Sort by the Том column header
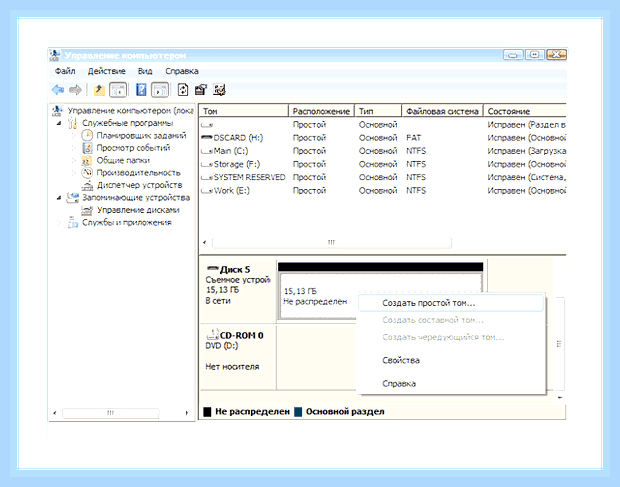The image size is (620, 487). coord(244,111)
